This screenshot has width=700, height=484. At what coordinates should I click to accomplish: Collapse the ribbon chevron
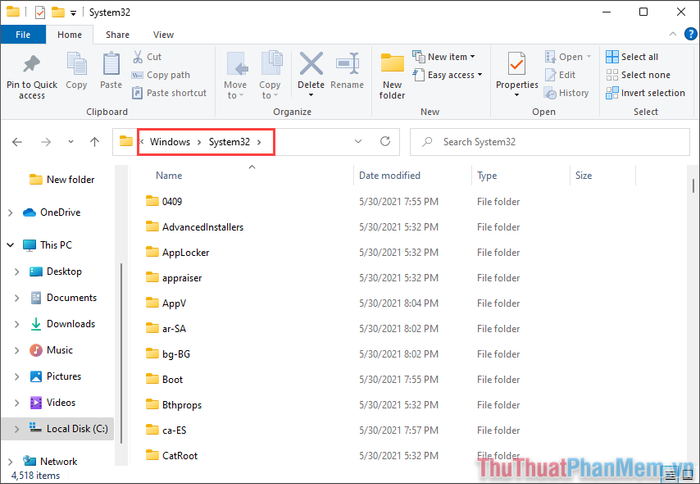673,34
